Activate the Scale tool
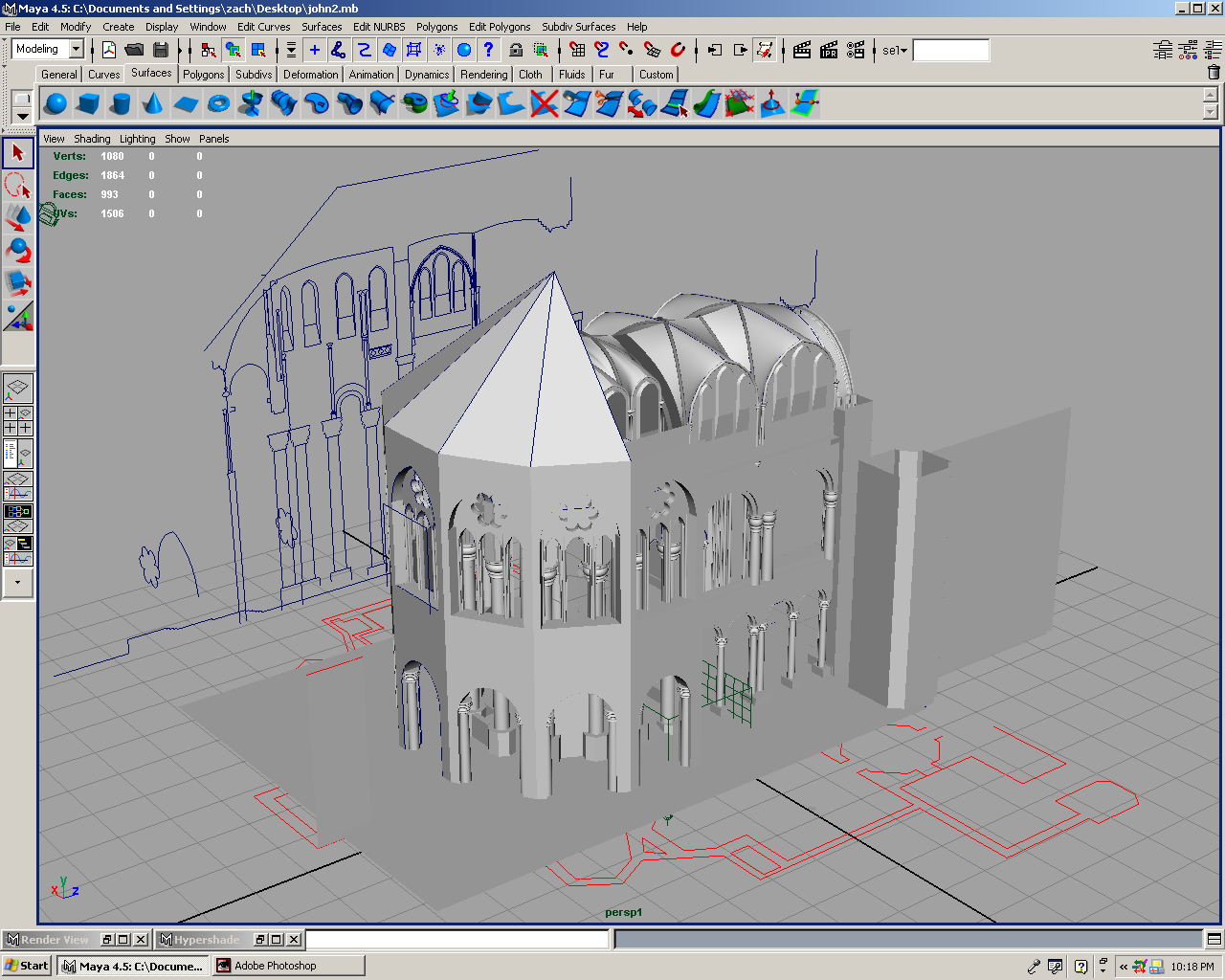The width and height of the screenshot is (1225, 980). (18, 283)
